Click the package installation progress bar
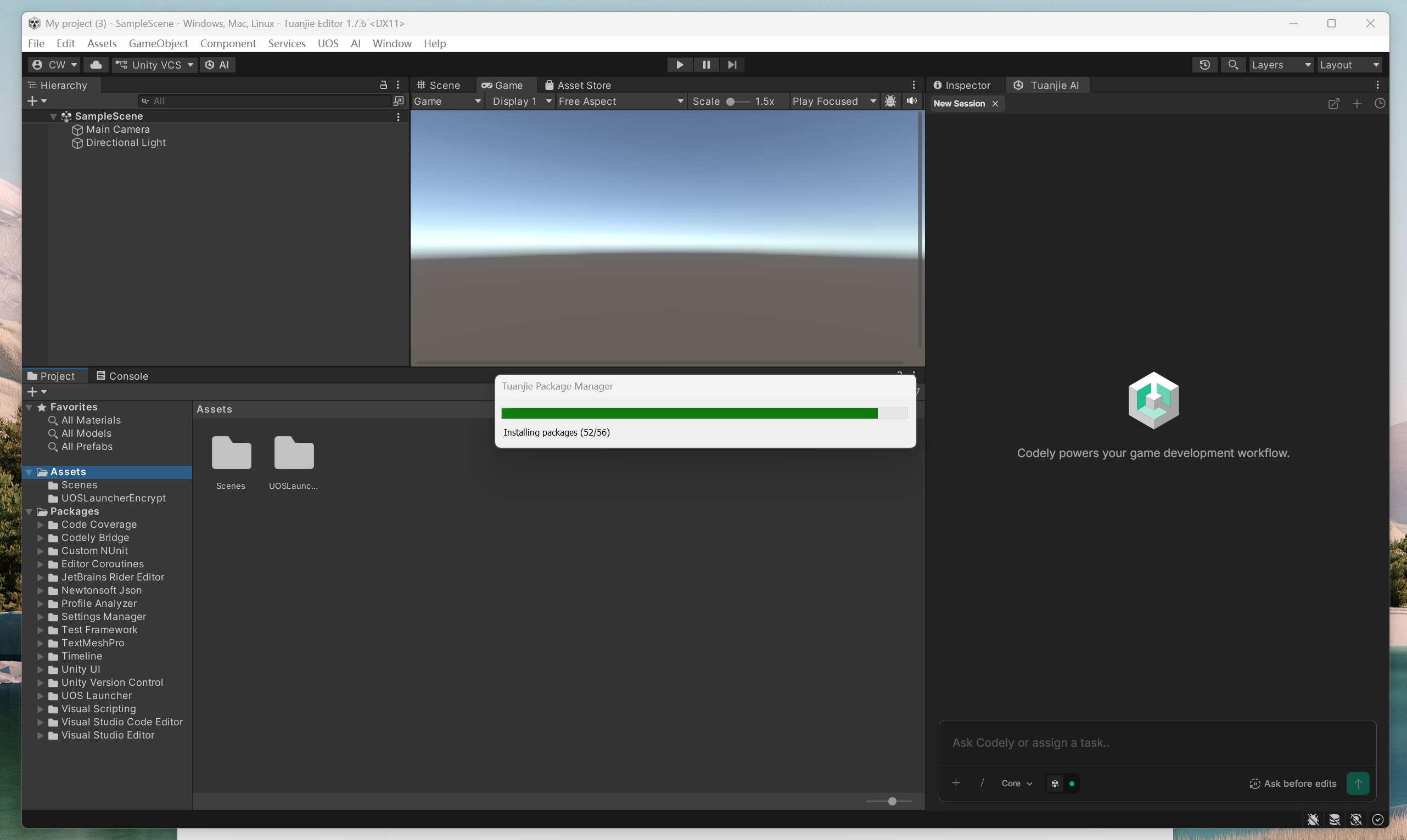 [x=704, y=413]
